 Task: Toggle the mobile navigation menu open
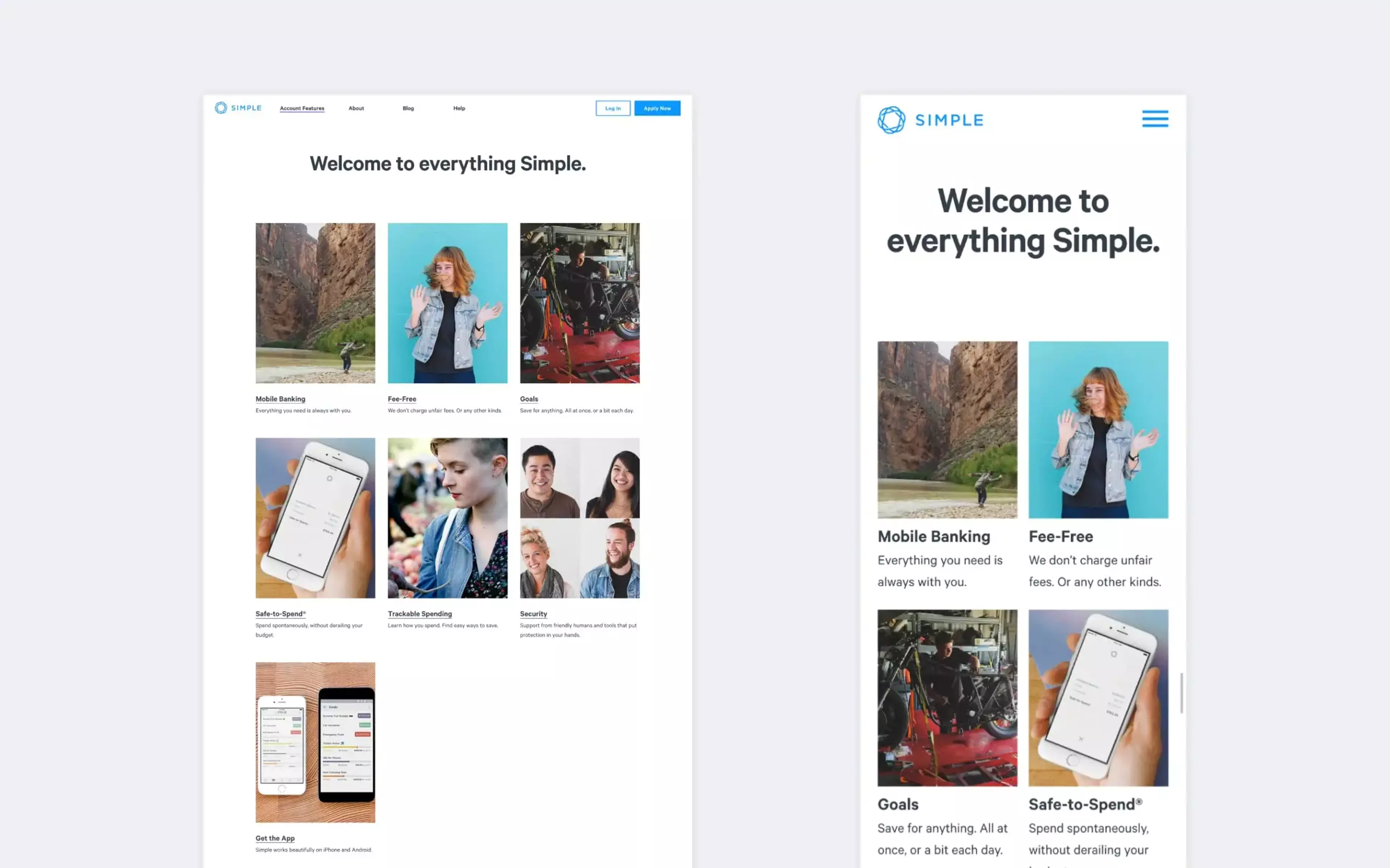[x=1155, y=119]
